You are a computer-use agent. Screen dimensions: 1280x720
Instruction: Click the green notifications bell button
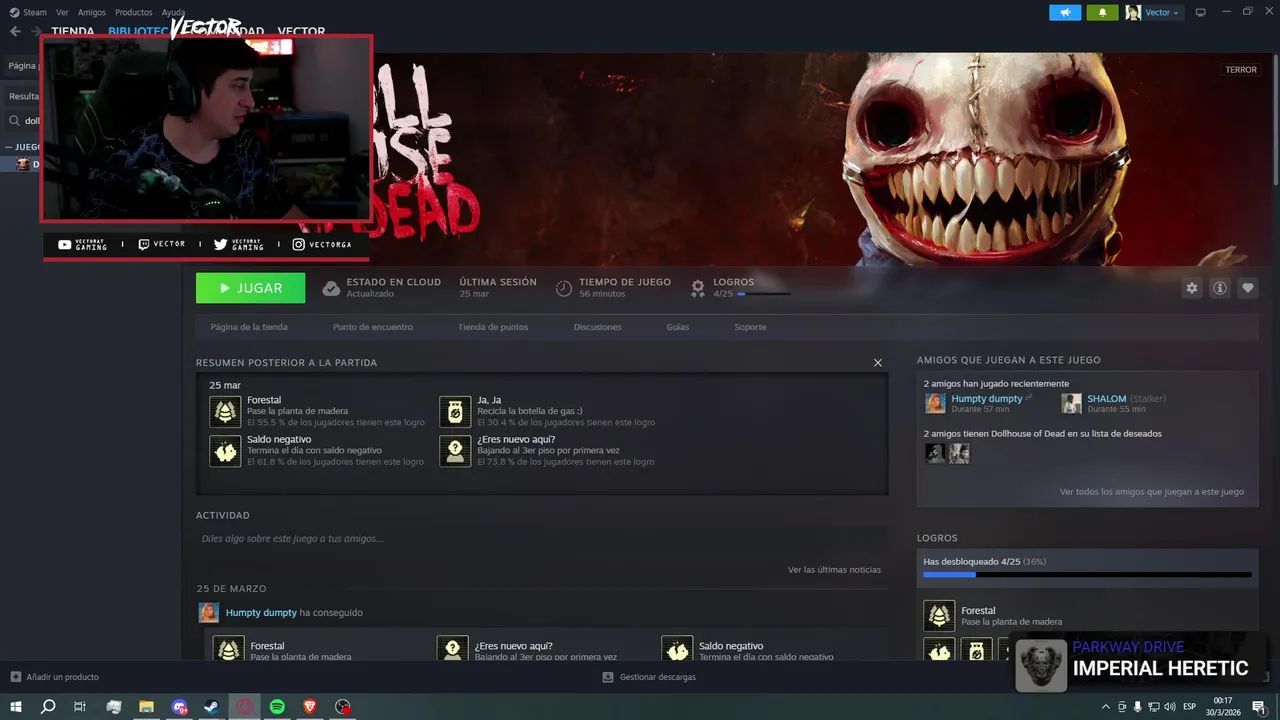tap(1103, 12)
